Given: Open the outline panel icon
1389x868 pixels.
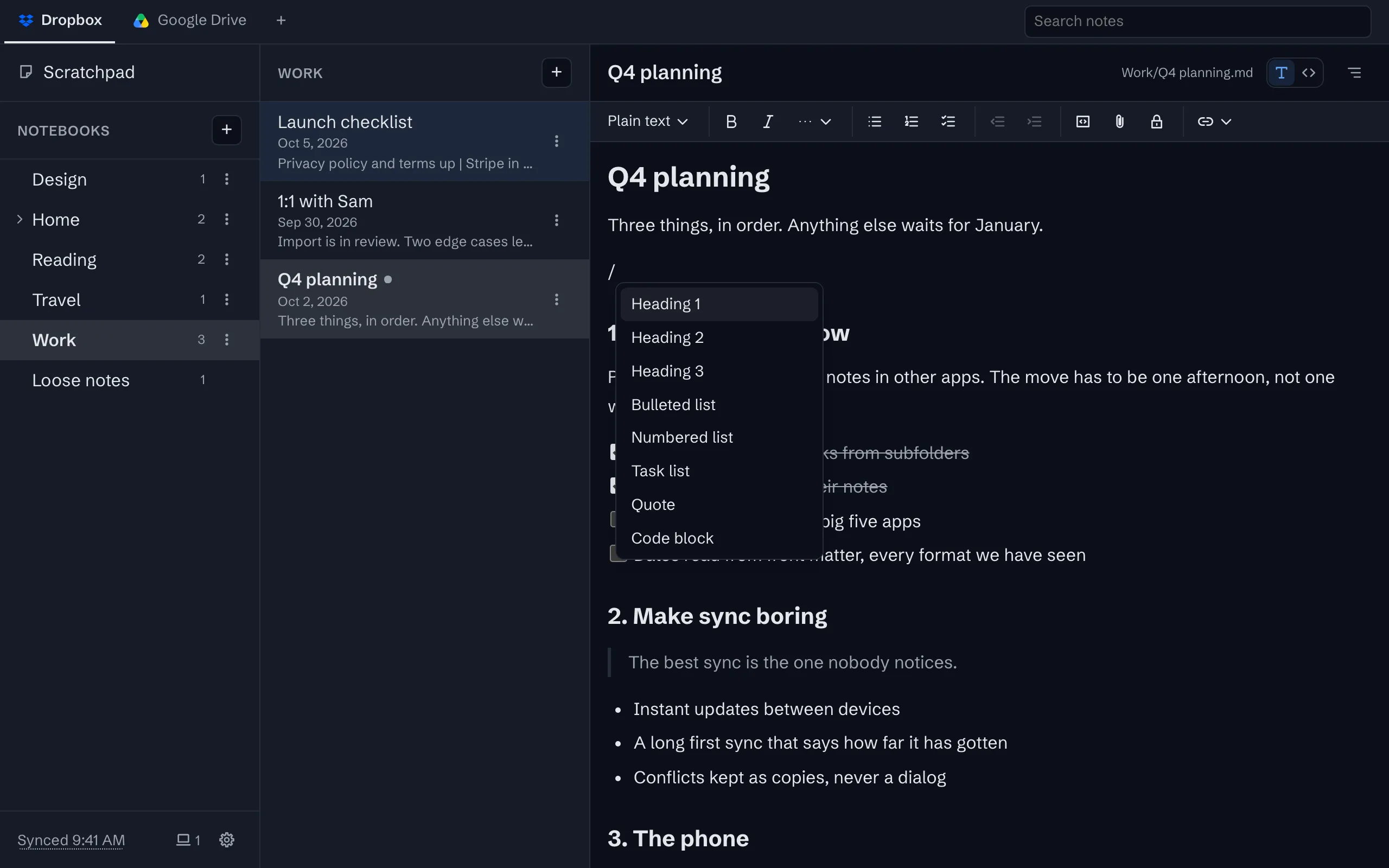Looking at the screenshot, I should [1354, 73].
